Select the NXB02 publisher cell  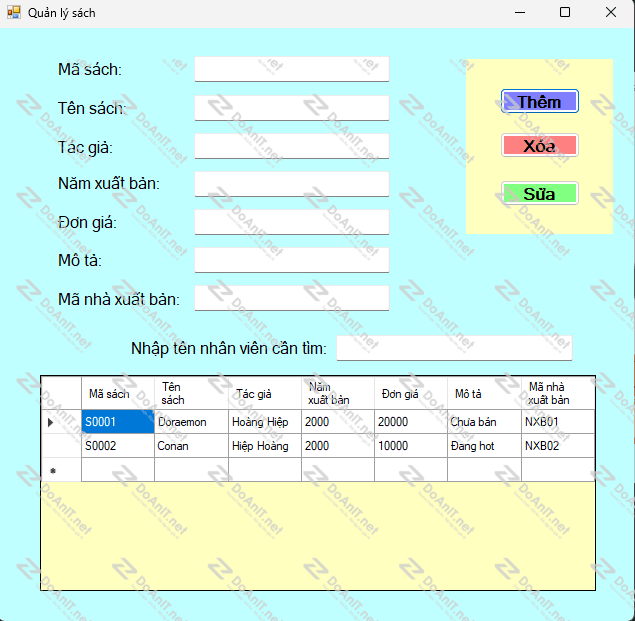click(557, 446)
